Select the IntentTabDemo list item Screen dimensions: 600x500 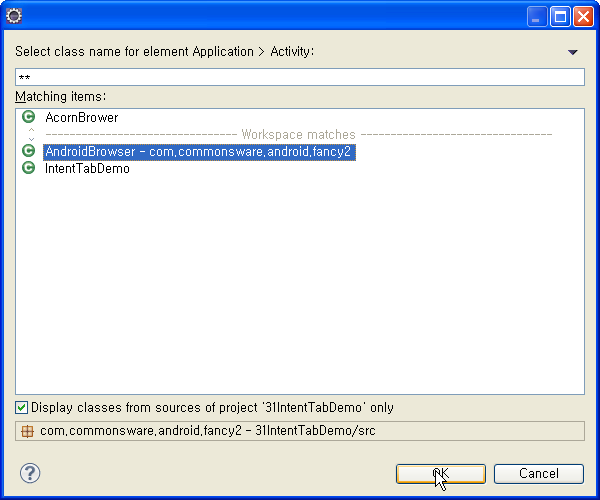[87, 169]
